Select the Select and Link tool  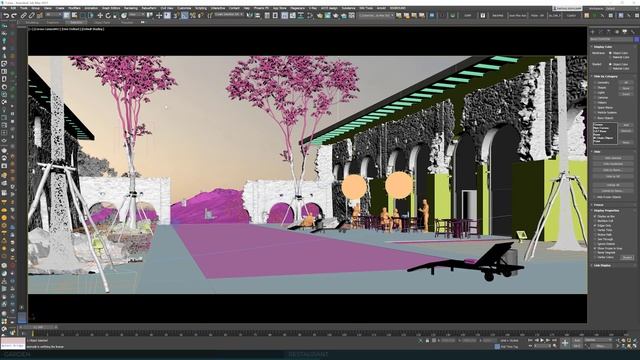click(x=24, y=16)
